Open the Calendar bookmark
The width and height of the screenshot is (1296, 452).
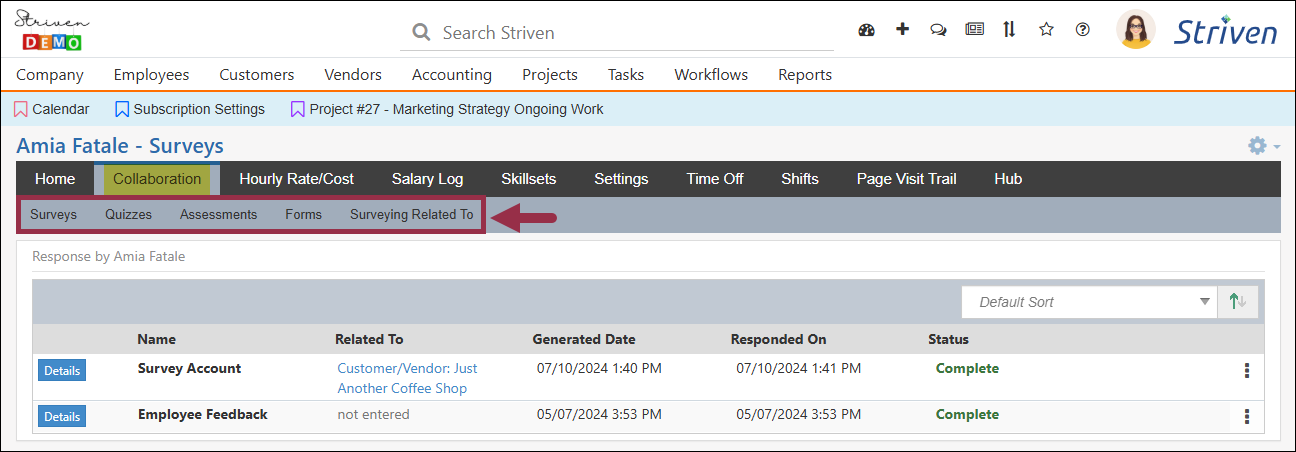point(52,109)
